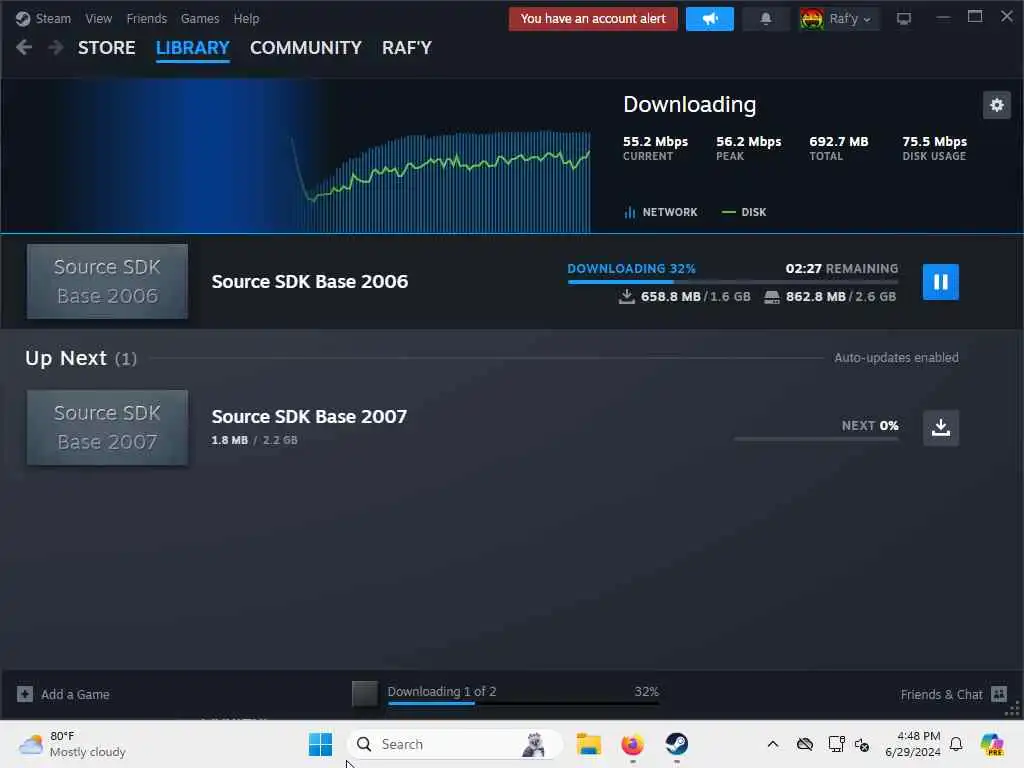Click the display connect tray icon
1024x768 pixels.
[x=836, y=744]
